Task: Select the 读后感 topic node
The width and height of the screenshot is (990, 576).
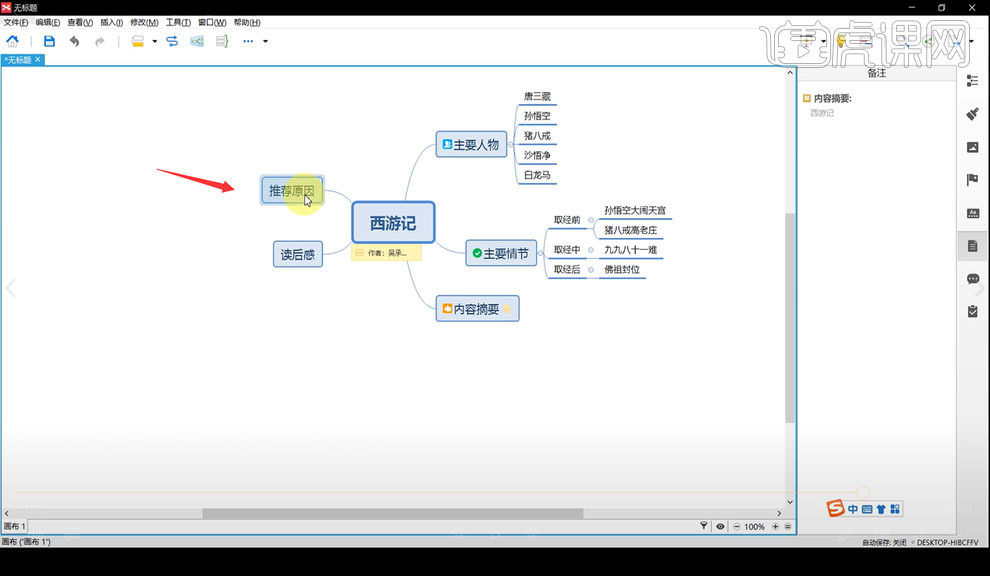Action: [x=298, y=254]
